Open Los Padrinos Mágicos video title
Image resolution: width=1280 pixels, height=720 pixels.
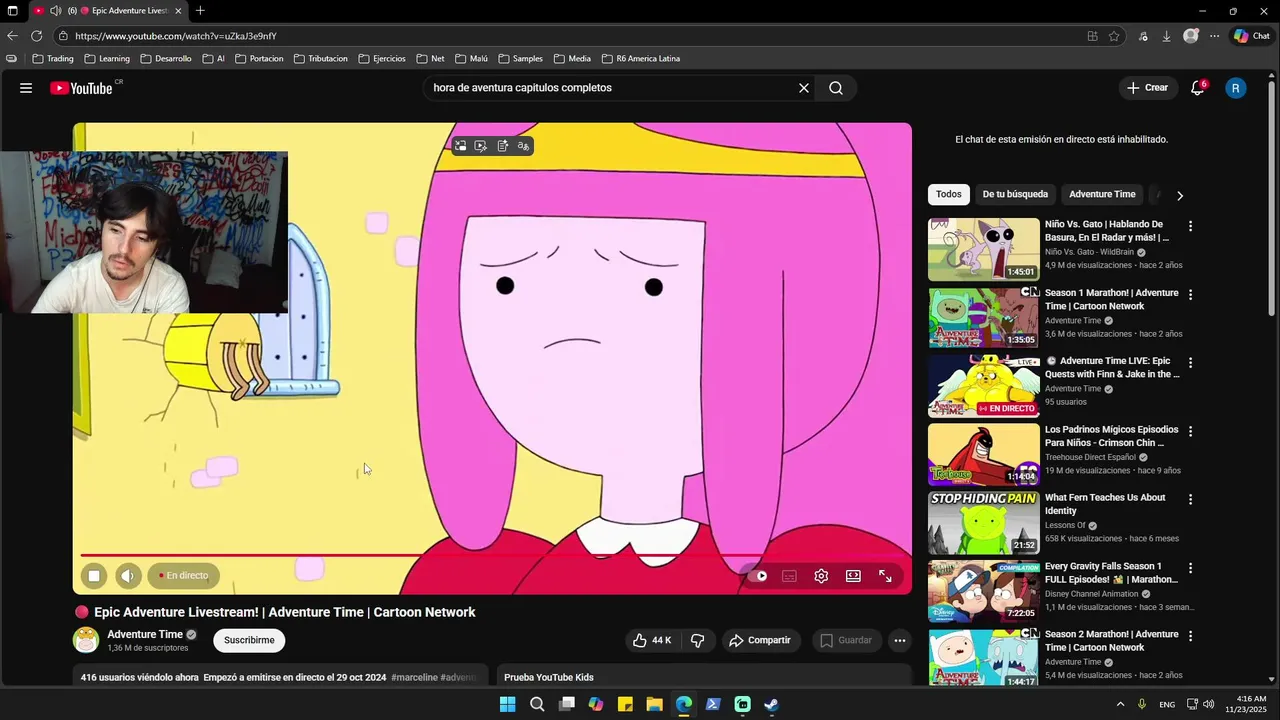(1111, 436)
